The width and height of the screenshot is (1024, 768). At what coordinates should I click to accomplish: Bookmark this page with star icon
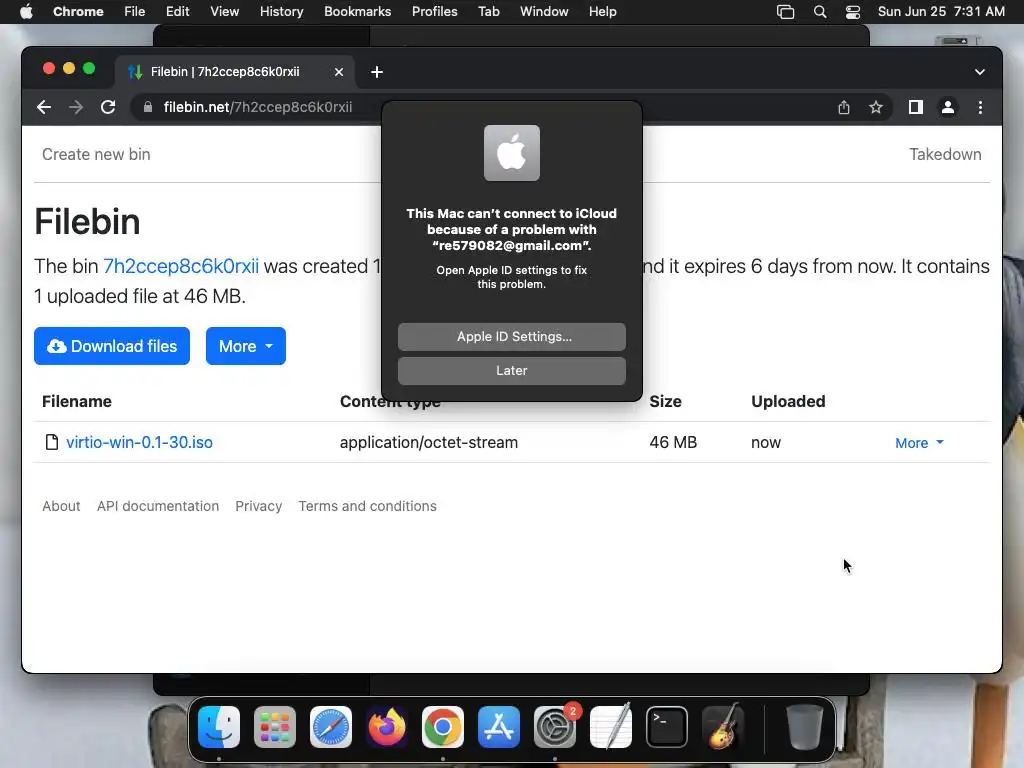point(876,107)
